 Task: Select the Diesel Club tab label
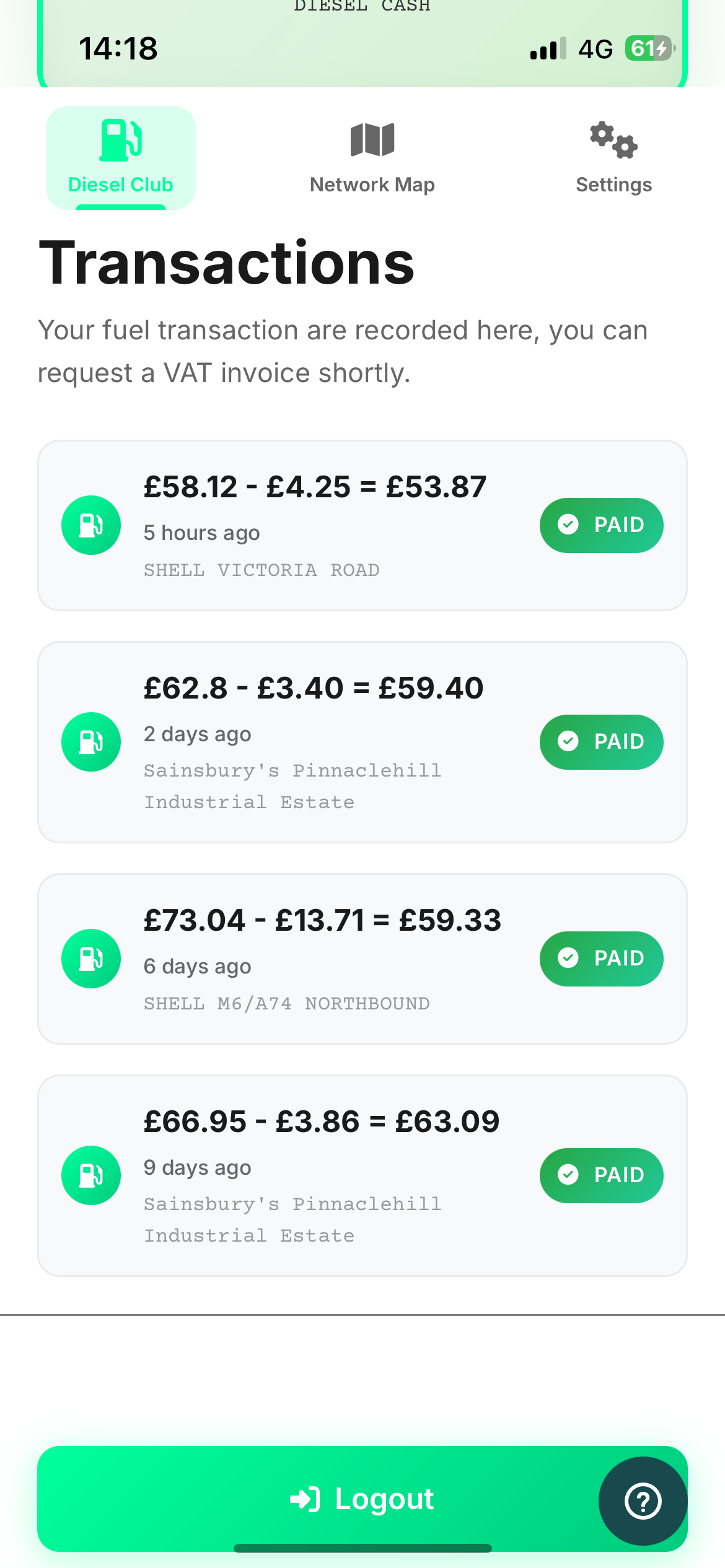(121, 185)
